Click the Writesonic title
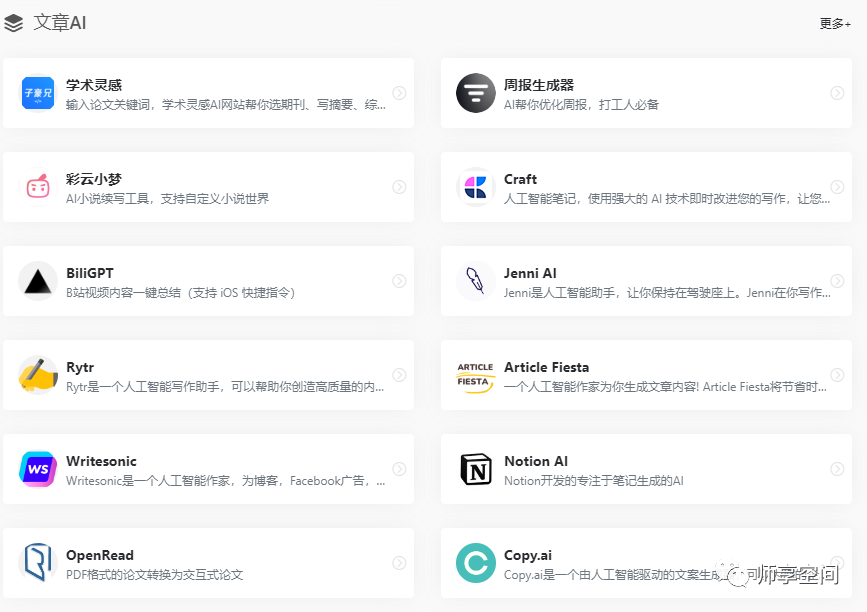867x612 pixels. (x=101, y=461)
